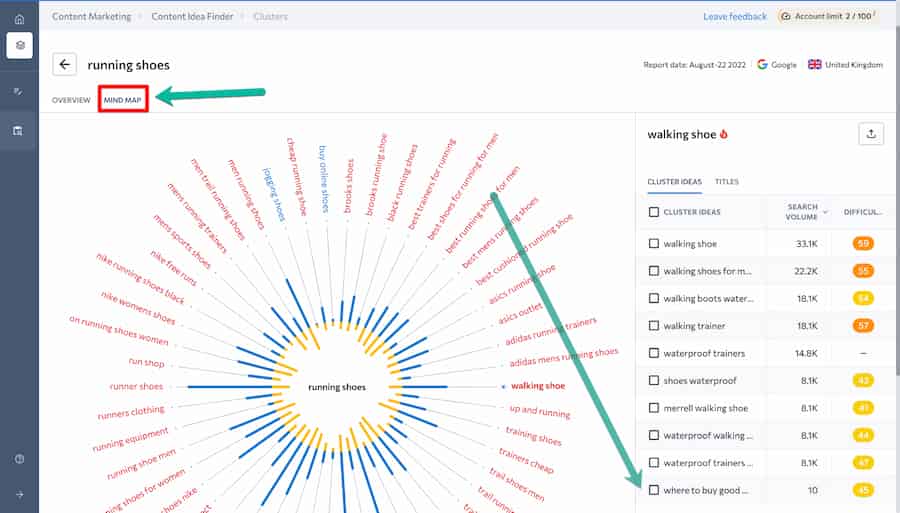Image resolution: width=900 pixels, height=513 pixels.
Task: Click the report date text
Action: (695, 65)
